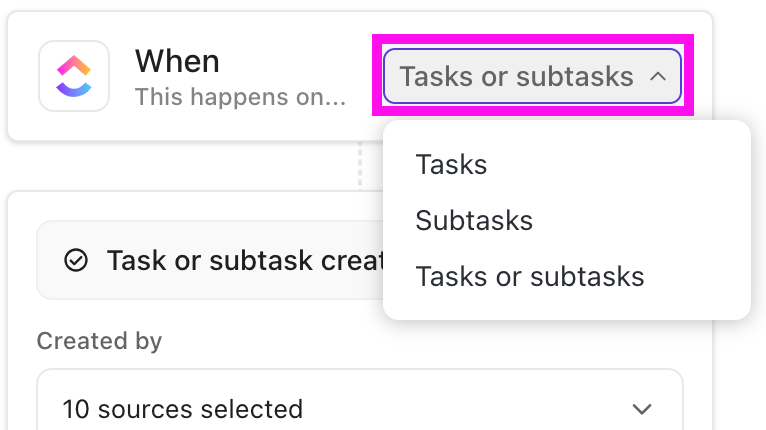Select the Tasks option in the menu
This screenshot has height=430, width=766.
click(451, 164)
